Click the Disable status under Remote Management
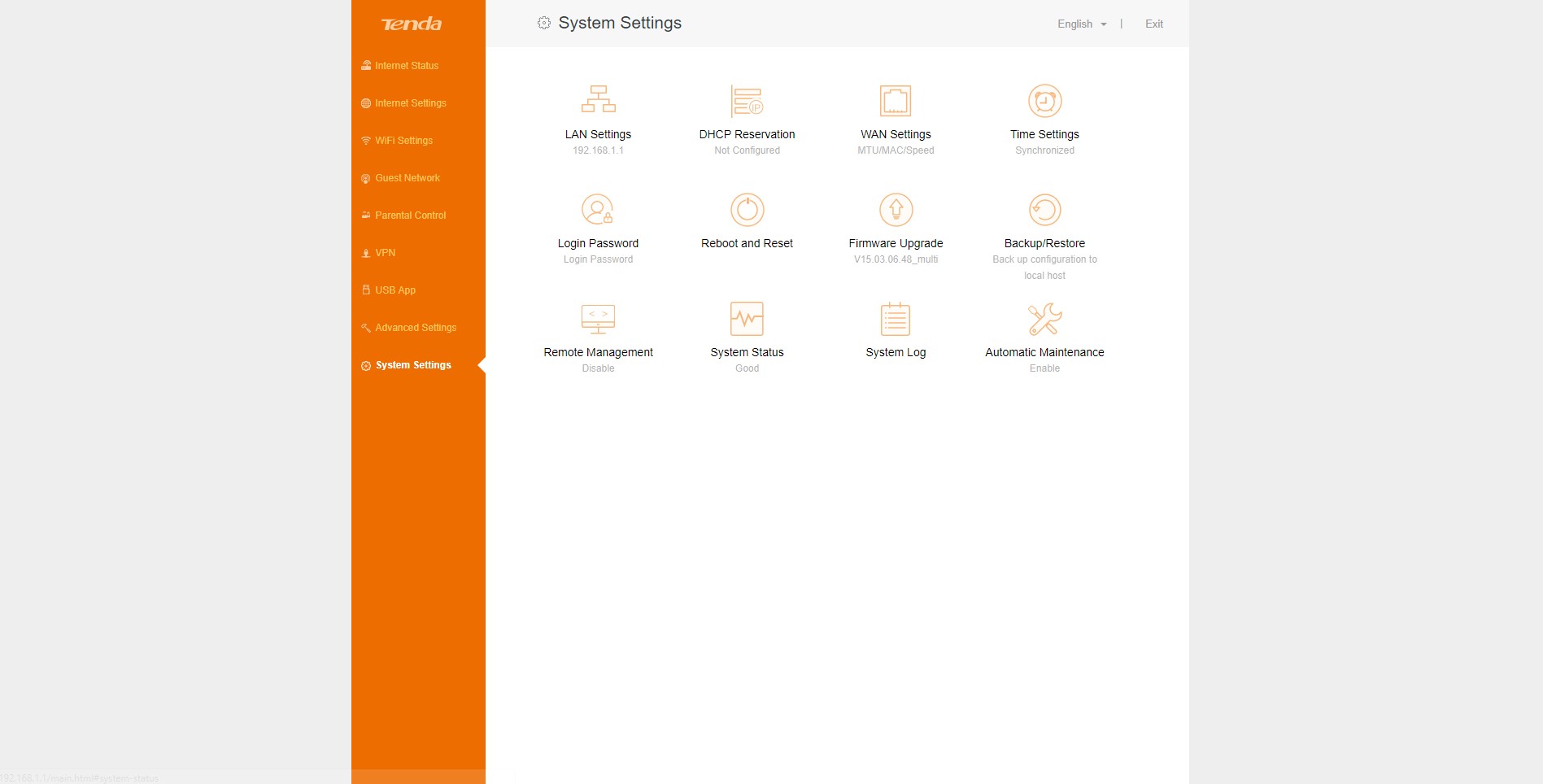Image resolution: width=1543 pixels, height=784 pixels. pyautogui.click(x=598, y=368)
